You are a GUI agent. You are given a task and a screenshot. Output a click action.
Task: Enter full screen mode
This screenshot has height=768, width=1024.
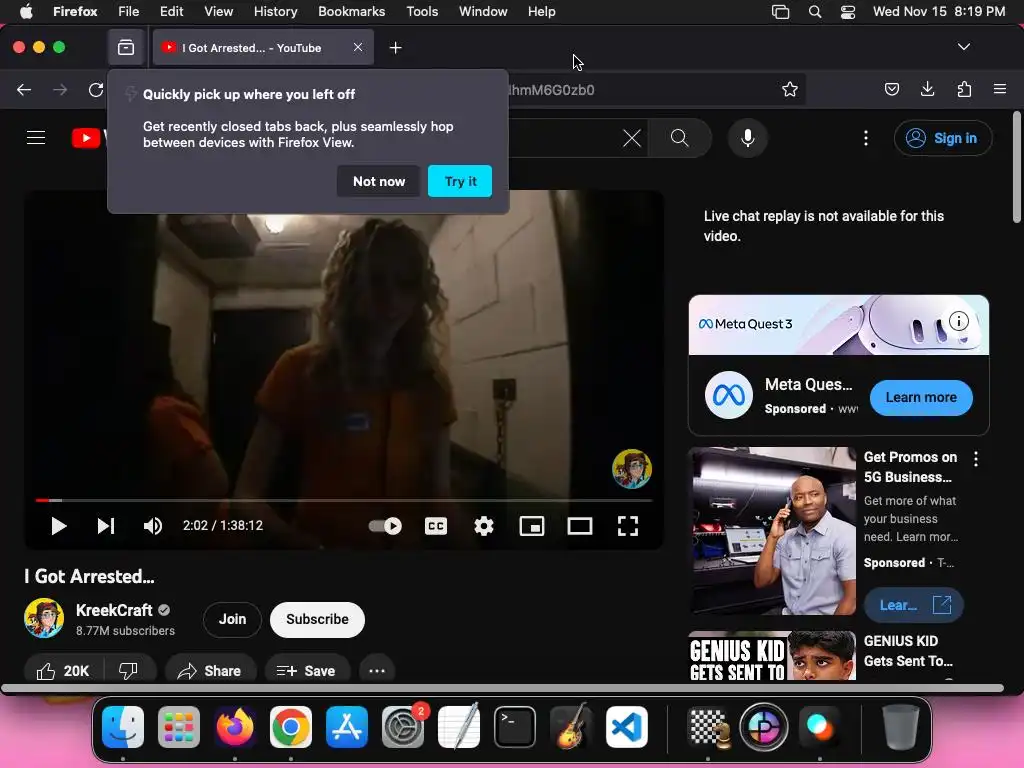tap(628, 526)
